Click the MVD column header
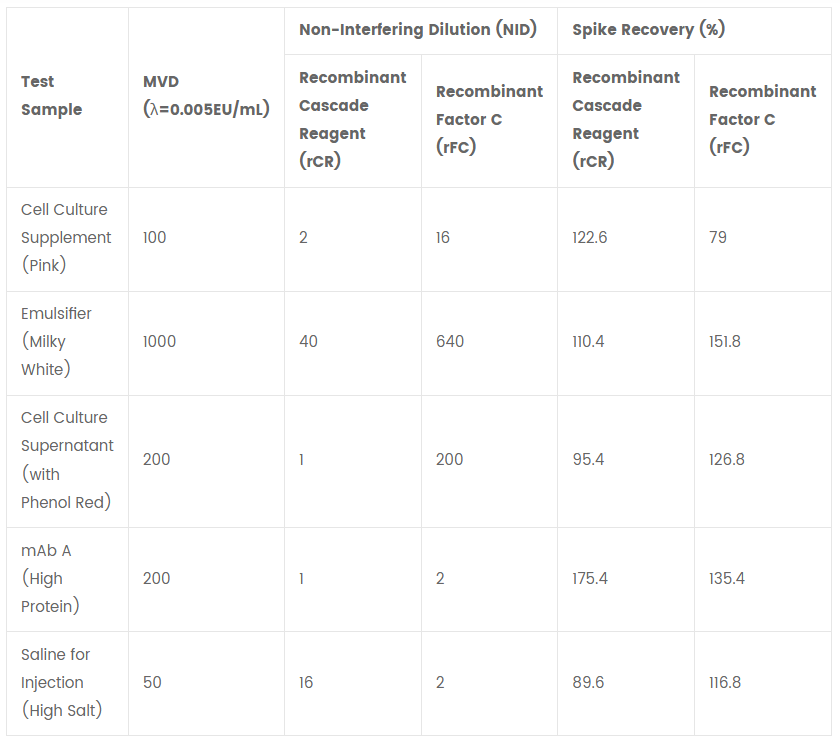 click(x=206, y=95)
